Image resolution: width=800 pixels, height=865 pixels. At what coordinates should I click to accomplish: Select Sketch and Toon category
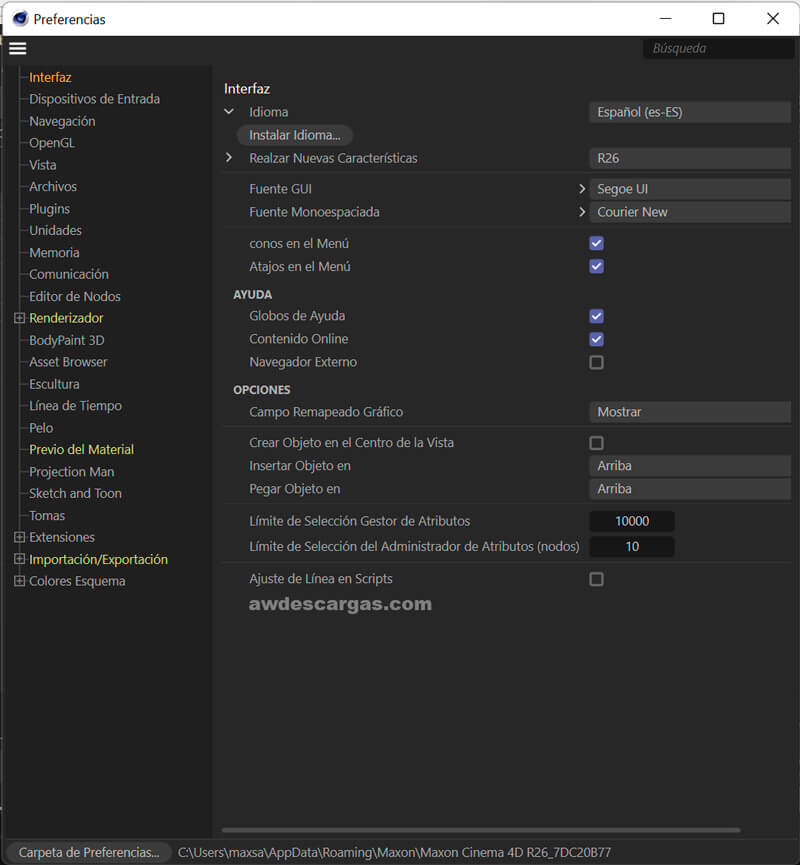point(76,494)
